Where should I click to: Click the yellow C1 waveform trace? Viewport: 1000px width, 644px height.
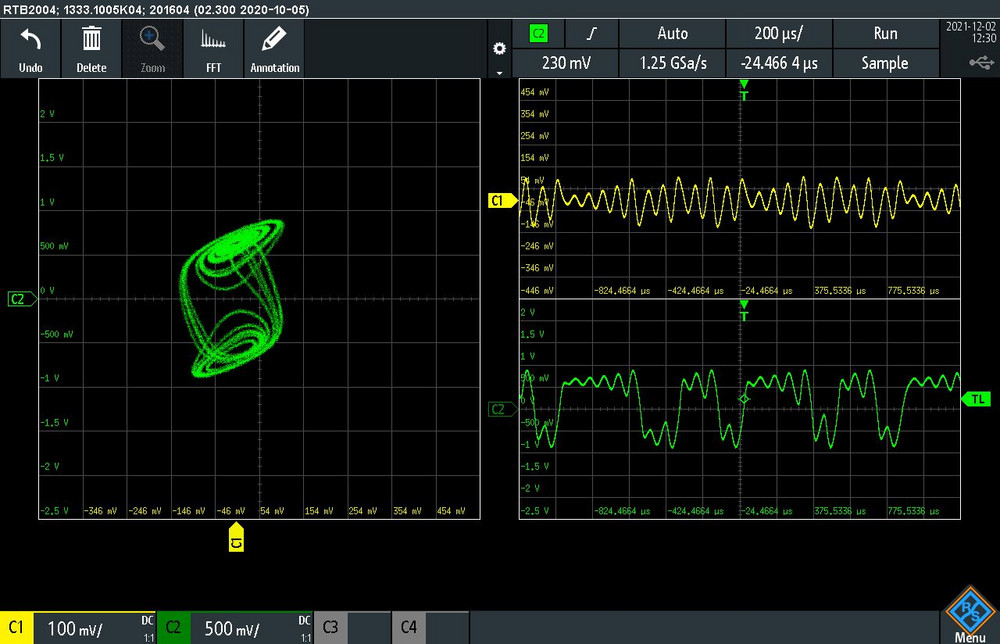(740, 201)
